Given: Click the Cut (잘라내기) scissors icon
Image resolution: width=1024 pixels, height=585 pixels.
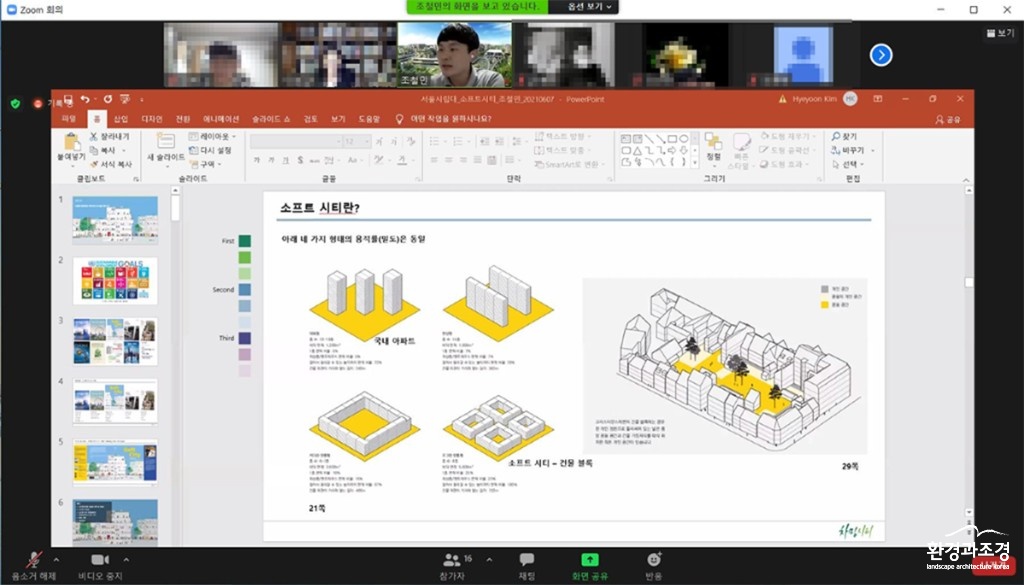Looking at the screenshot, I should [x=93, y=136].
